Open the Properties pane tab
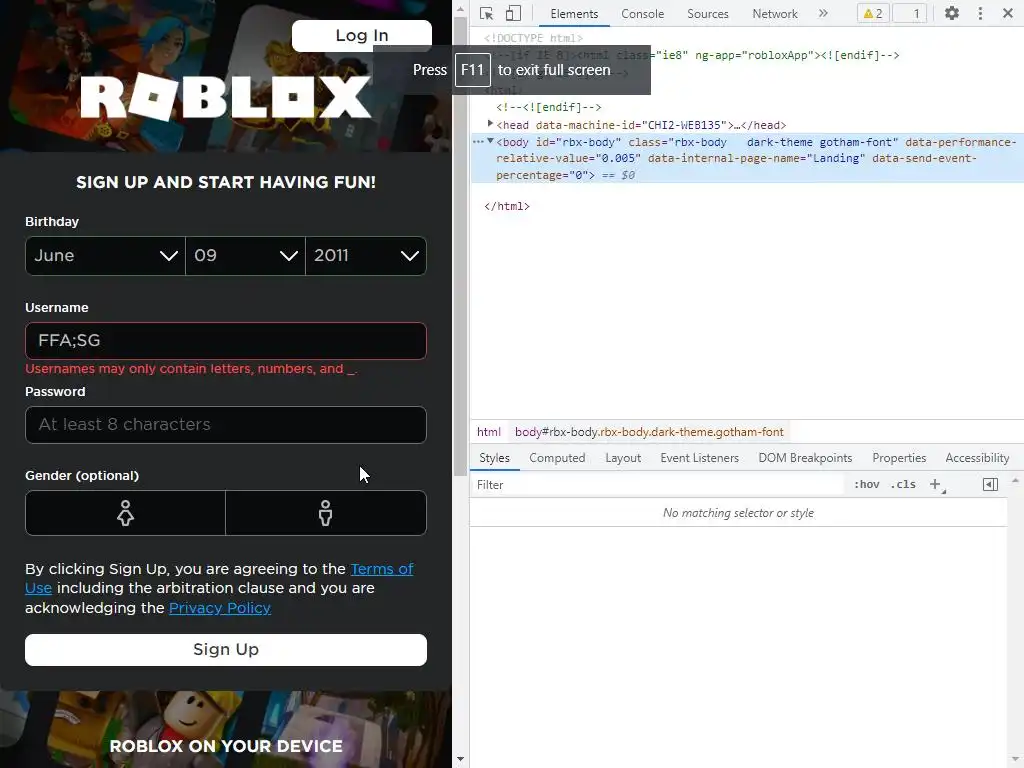The image size is (1024, 768). click(899, 458)
